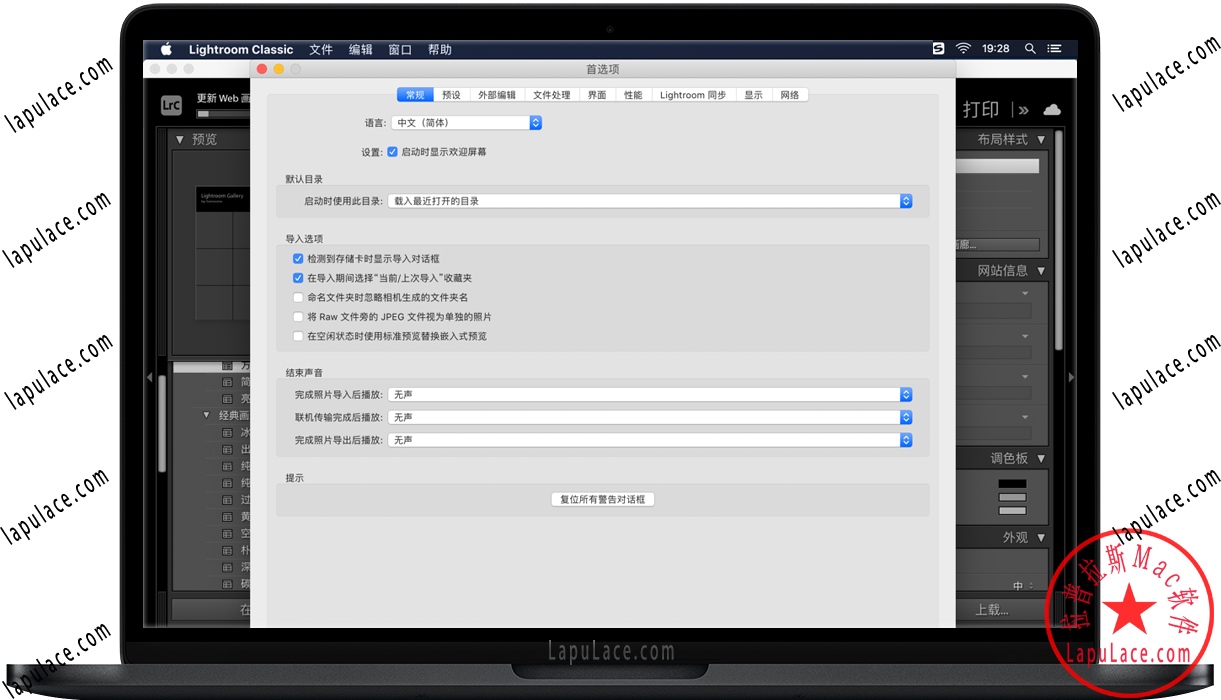Click the 复位所有警告对话框 button
The width and height of the screenshot is (1221, 700).
pyautogui.click(x=603, y=498)
